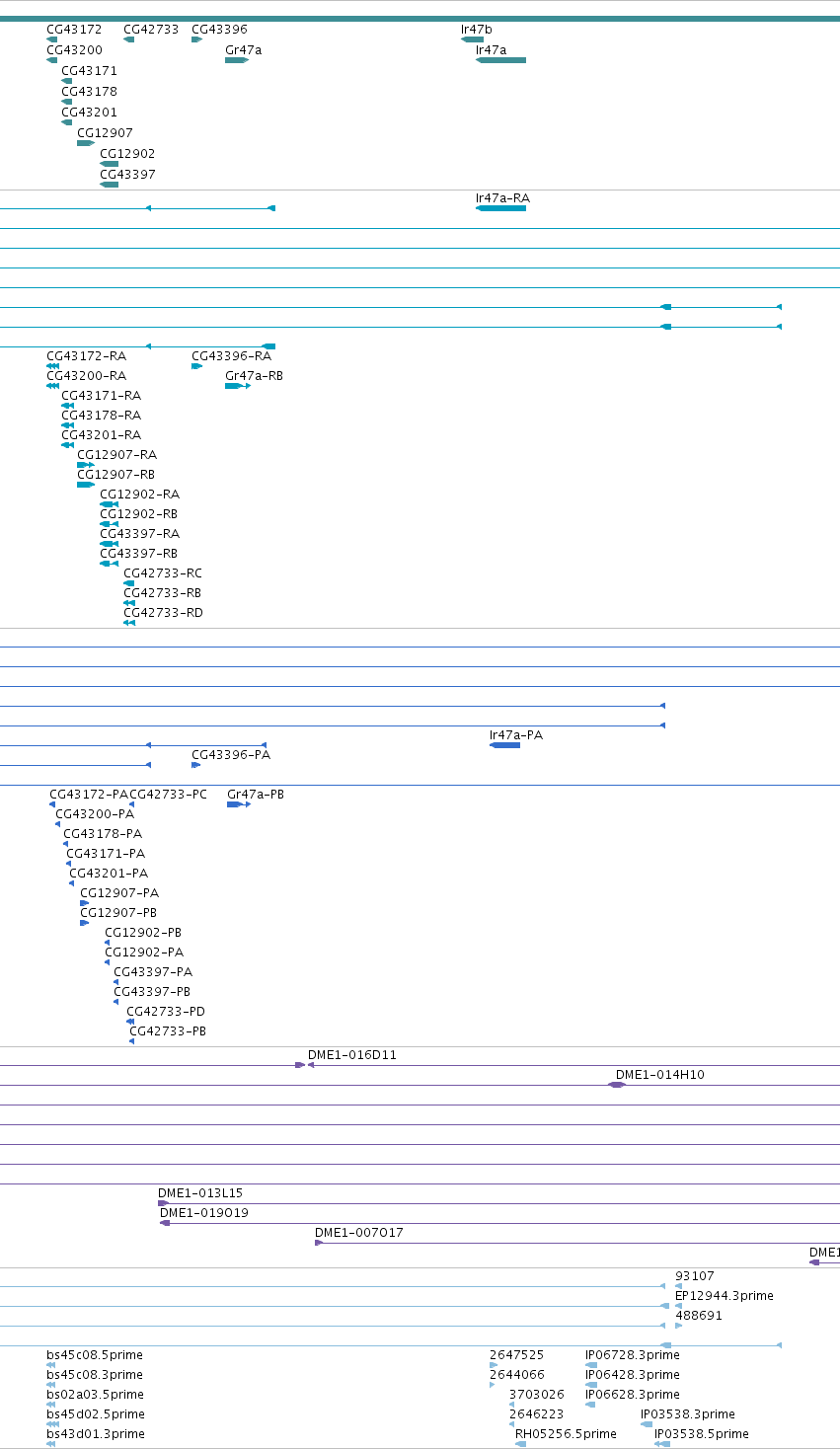This screenshot has height=1449, width=840.
Task: Click the blue Ir47a-PA protein glyph
Action: click(x=505, y=745)
